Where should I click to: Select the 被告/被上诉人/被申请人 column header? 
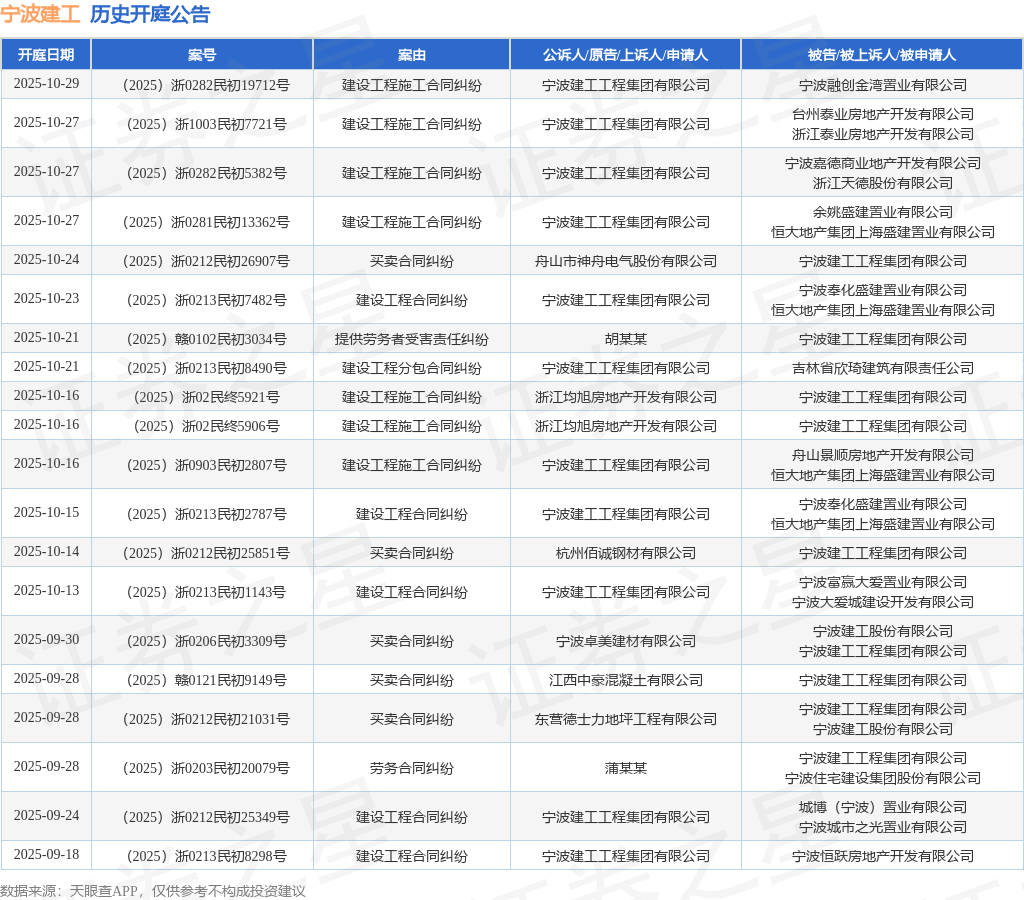(x=882, y=55)
